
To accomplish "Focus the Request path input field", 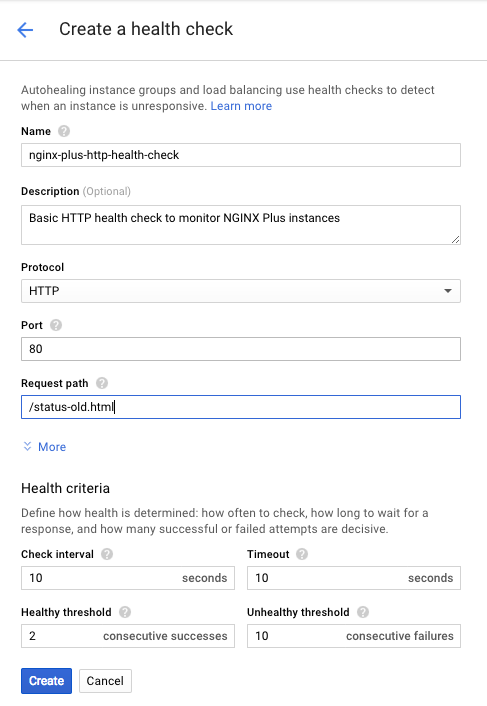I will 241,407.
